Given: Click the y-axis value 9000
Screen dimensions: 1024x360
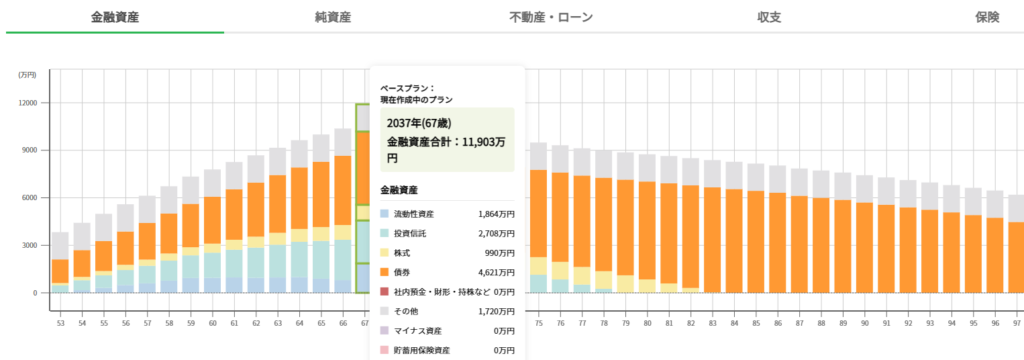Looking at the screenshot, I should click(29, 150).
